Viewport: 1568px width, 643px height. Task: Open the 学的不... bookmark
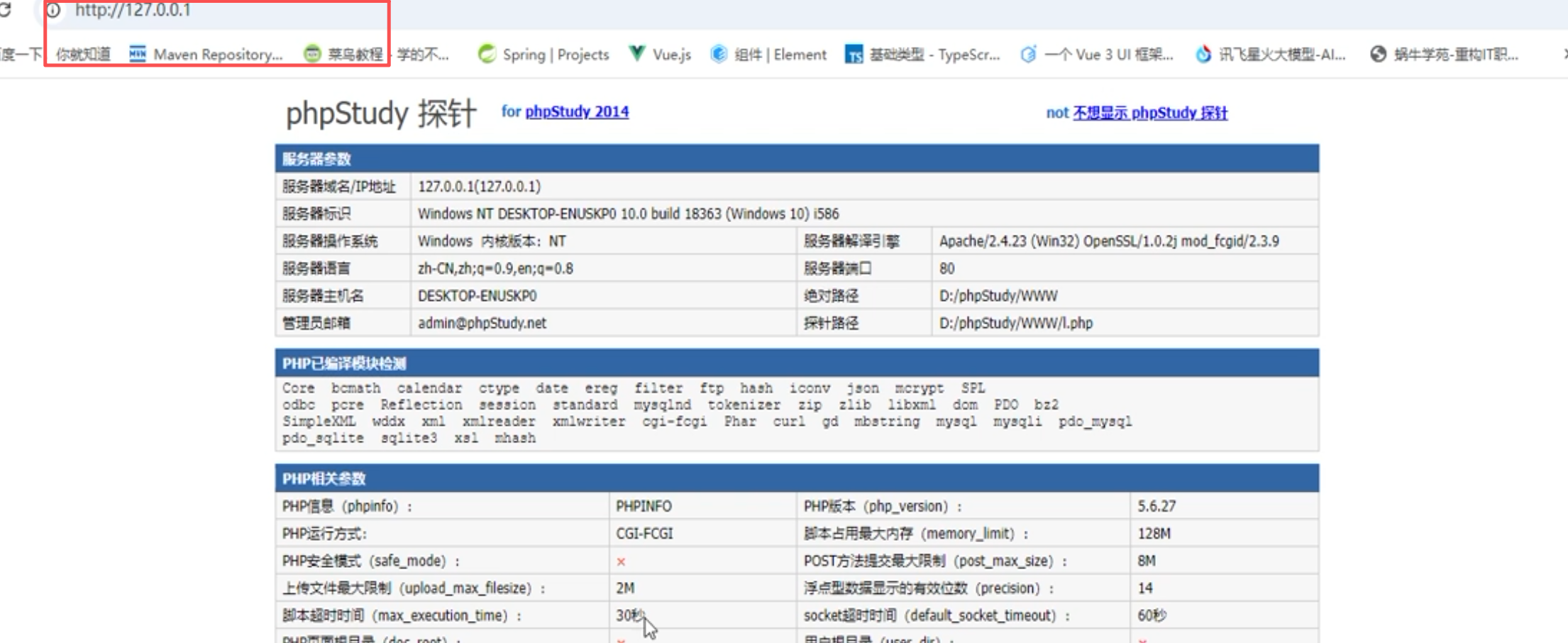pos(423,55)
